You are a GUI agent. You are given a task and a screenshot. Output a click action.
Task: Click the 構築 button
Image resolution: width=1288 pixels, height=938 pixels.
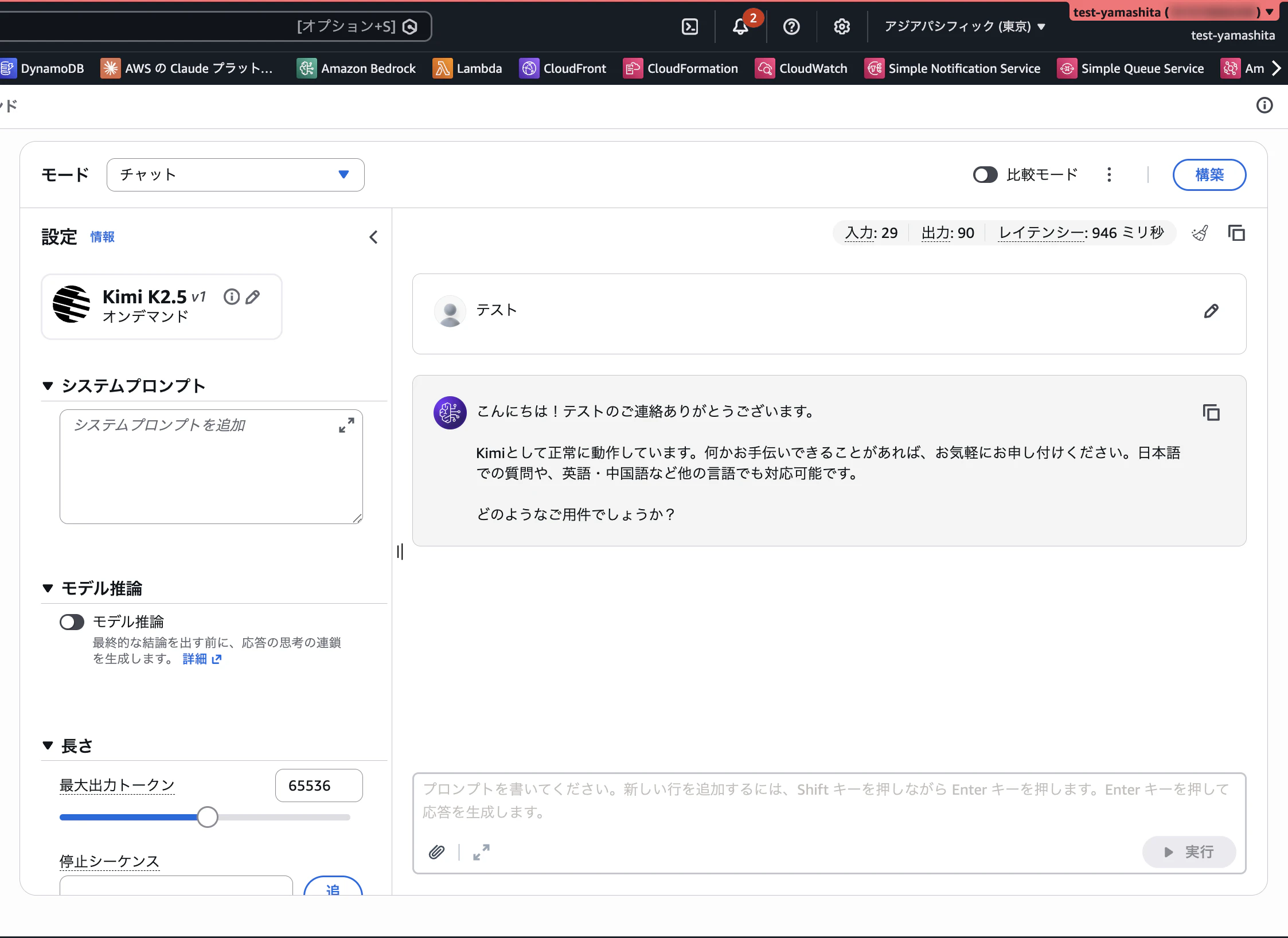1209,174
